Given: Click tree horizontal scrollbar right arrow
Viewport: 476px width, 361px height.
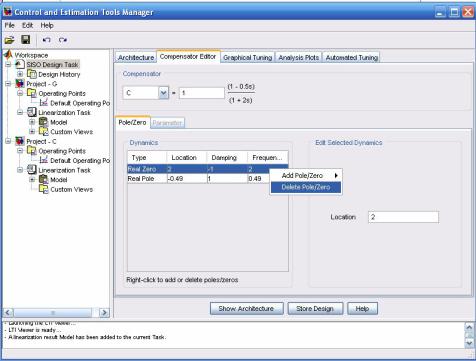Looking at the screenshot, I should pyautogui.click(x=104, y=313).
